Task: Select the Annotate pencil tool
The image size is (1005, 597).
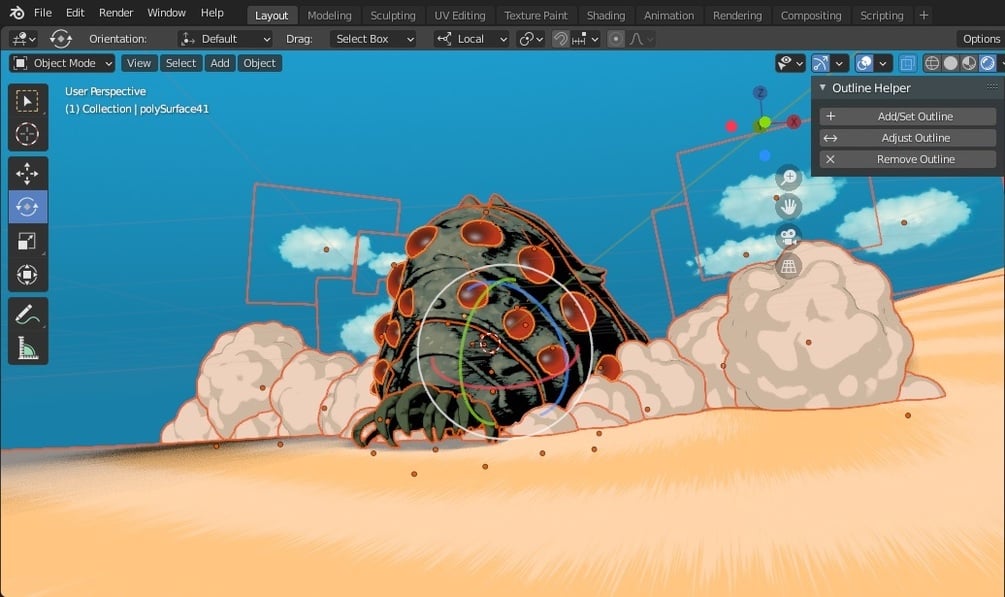Action: [28, 314]
